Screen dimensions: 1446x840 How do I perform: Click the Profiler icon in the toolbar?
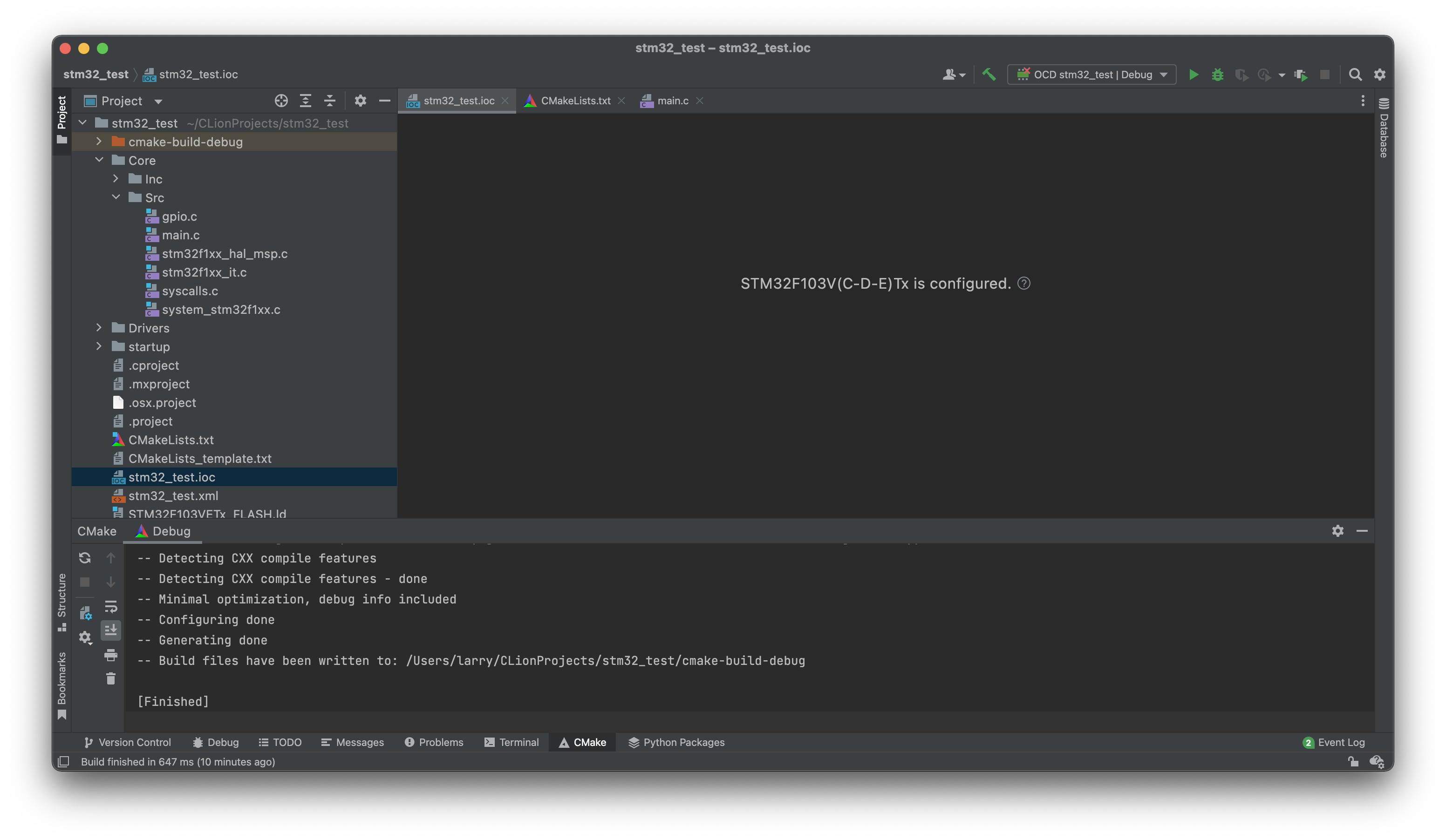point(1264,75)
